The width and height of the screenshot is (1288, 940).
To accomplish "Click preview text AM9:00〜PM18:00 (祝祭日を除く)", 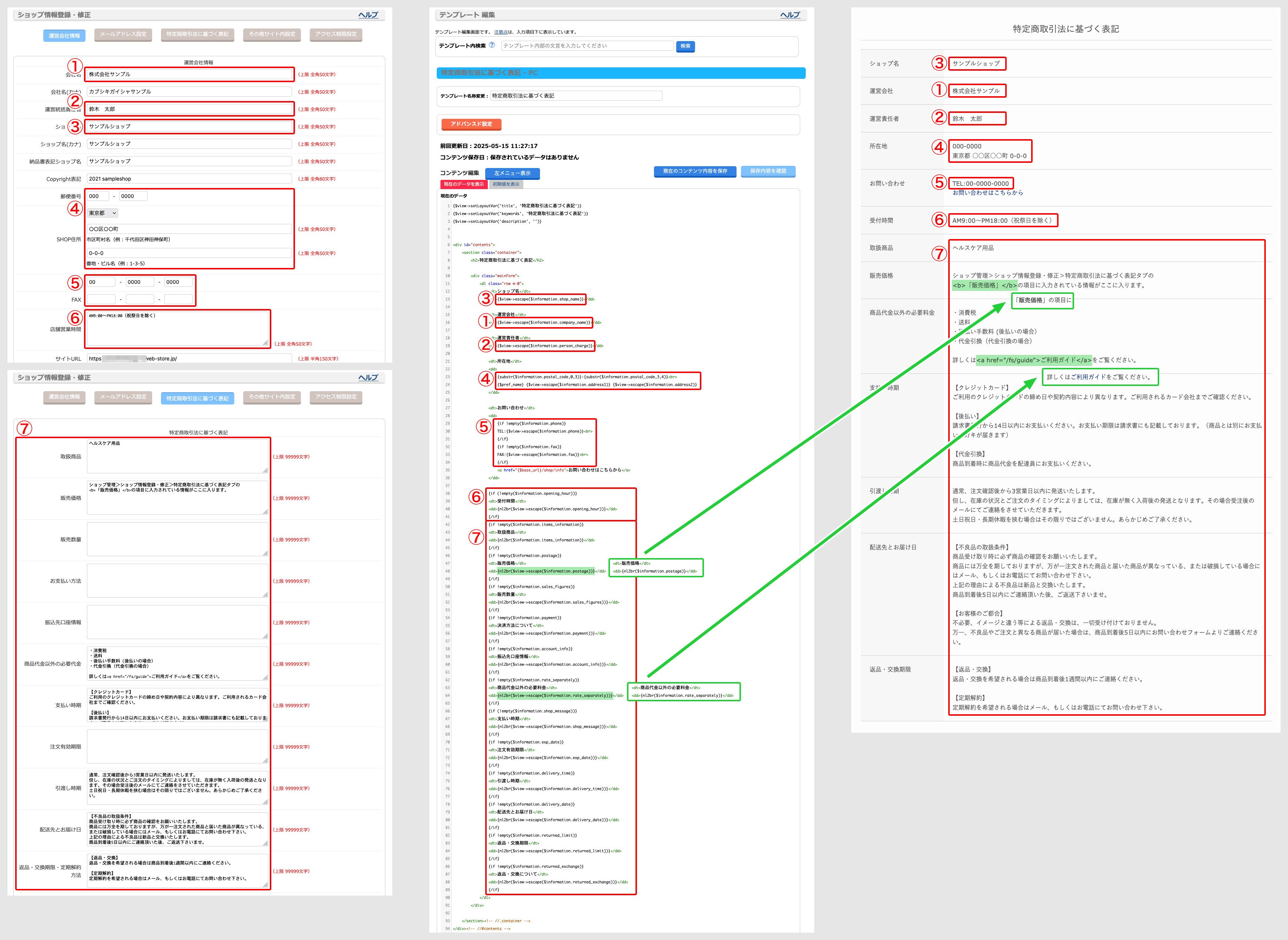I will [1002, 221].
